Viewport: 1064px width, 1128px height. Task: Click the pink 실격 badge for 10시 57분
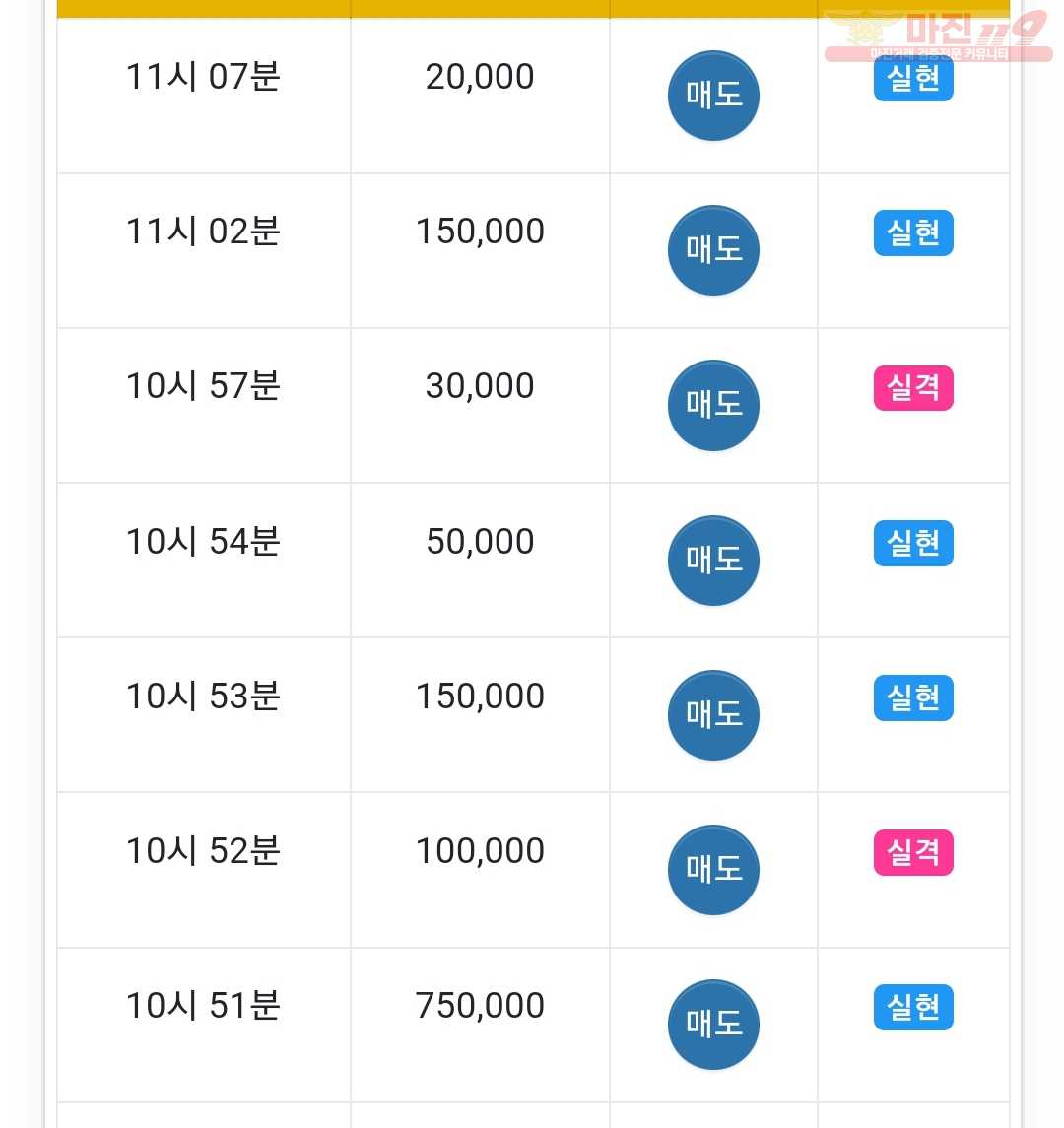click(913, 388)
